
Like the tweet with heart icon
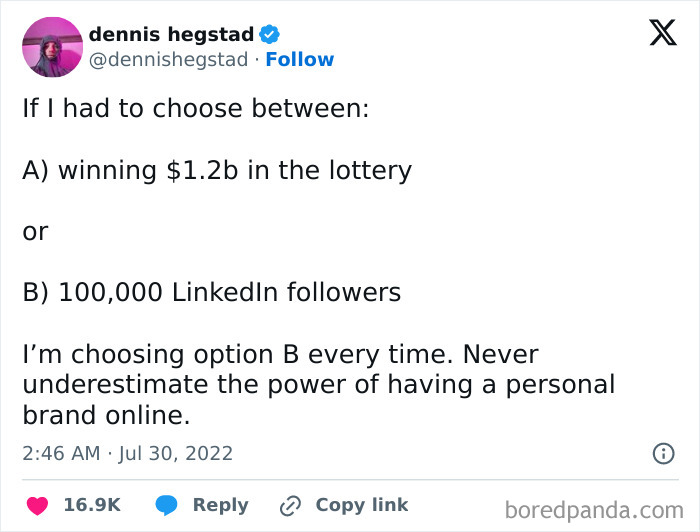click(38, 506)
